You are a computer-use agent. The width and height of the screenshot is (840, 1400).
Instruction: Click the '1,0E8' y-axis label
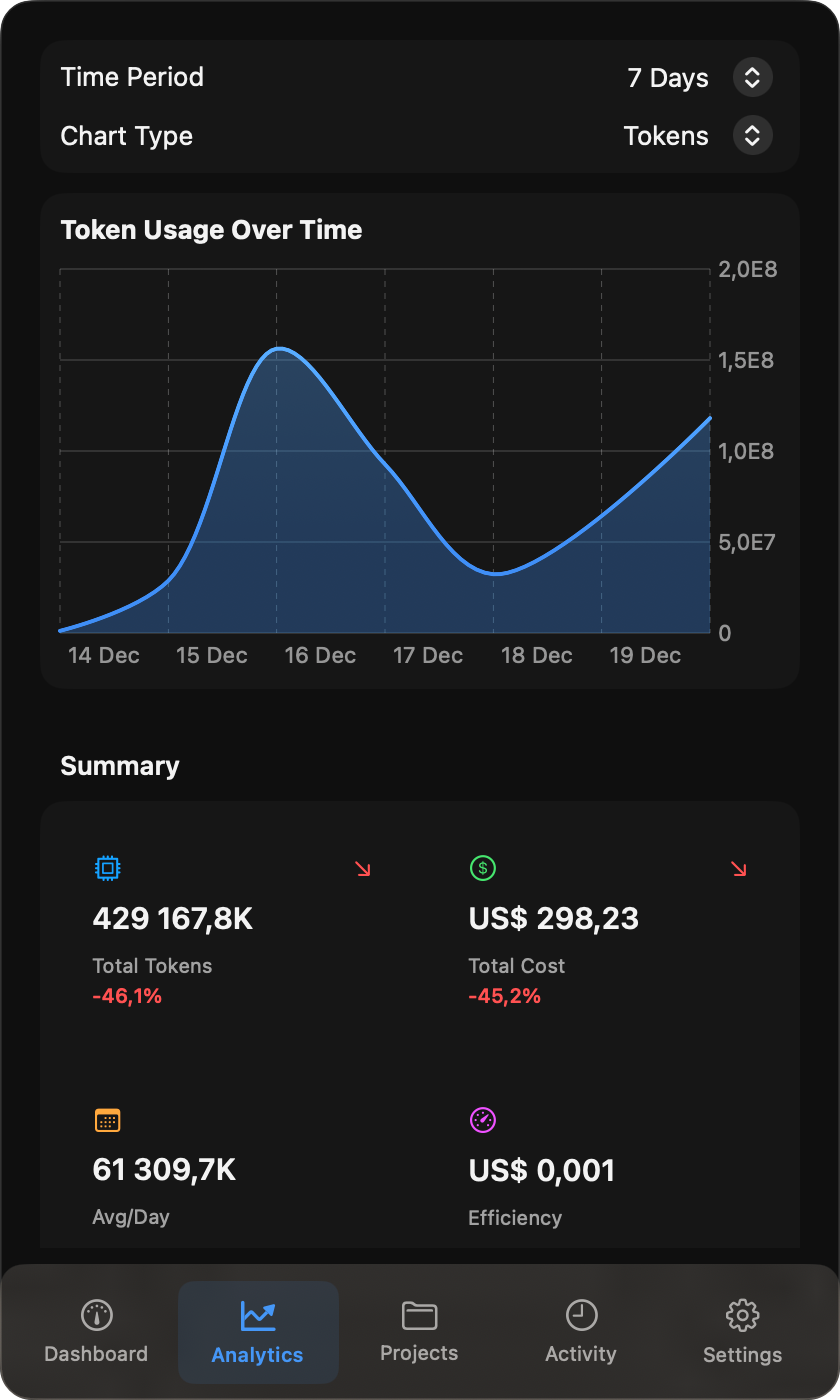pos(746,451)
